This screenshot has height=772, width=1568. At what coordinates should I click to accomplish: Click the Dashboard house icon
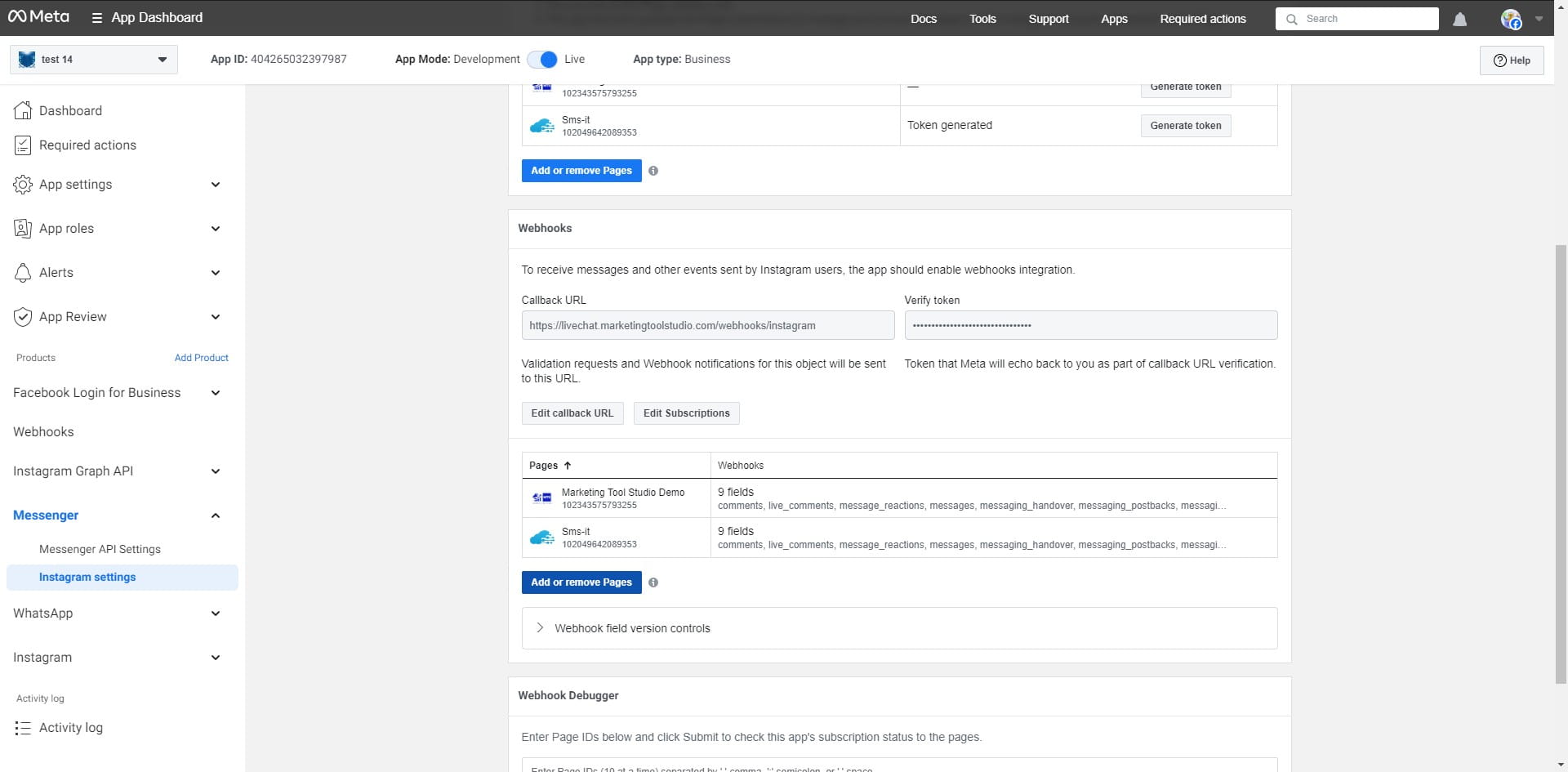(x=23, y=110)
